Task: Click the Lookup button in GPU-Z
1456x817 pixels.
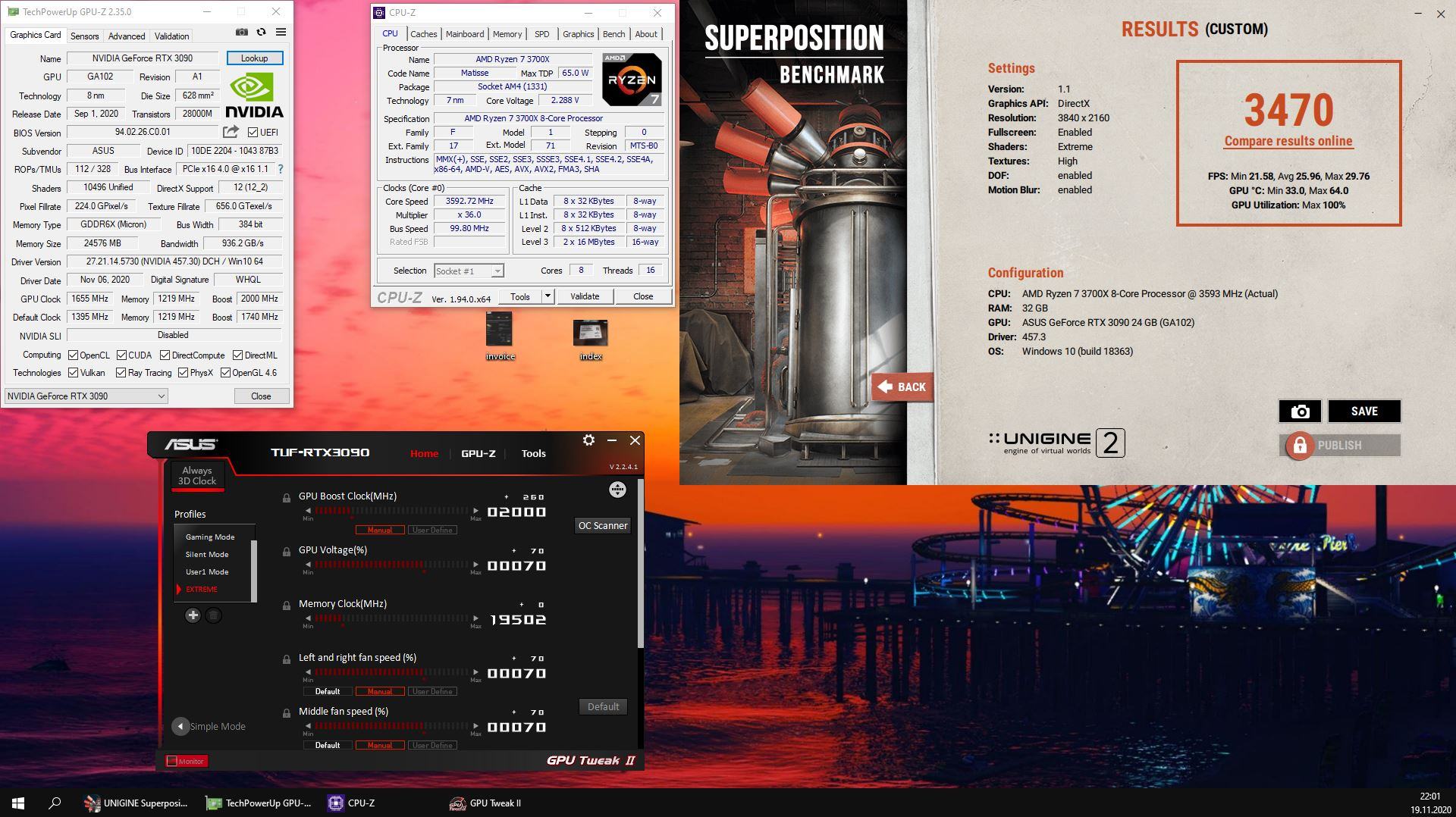Action: pos(254,58)
